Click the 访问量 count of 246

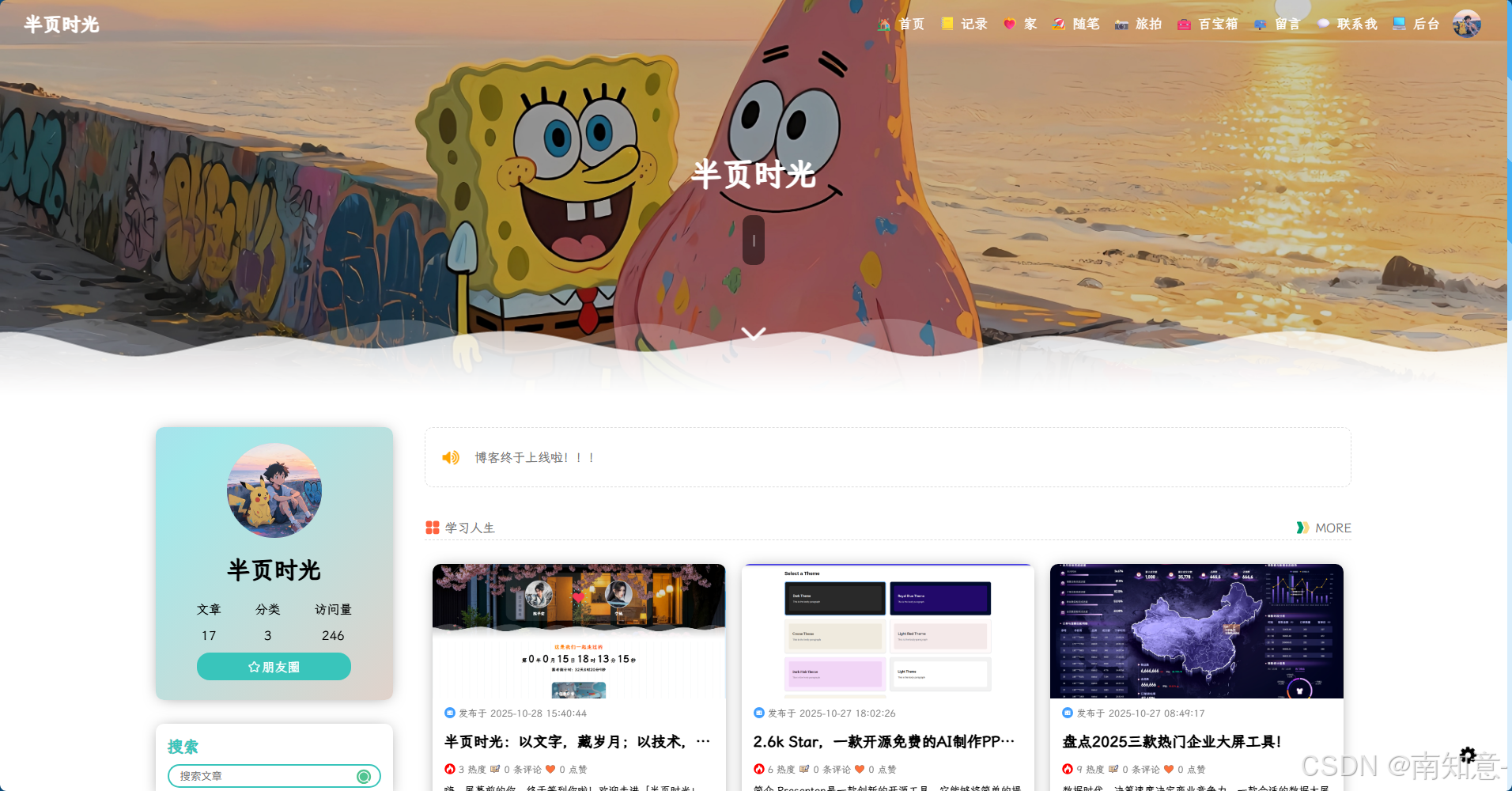pos(333,635)
